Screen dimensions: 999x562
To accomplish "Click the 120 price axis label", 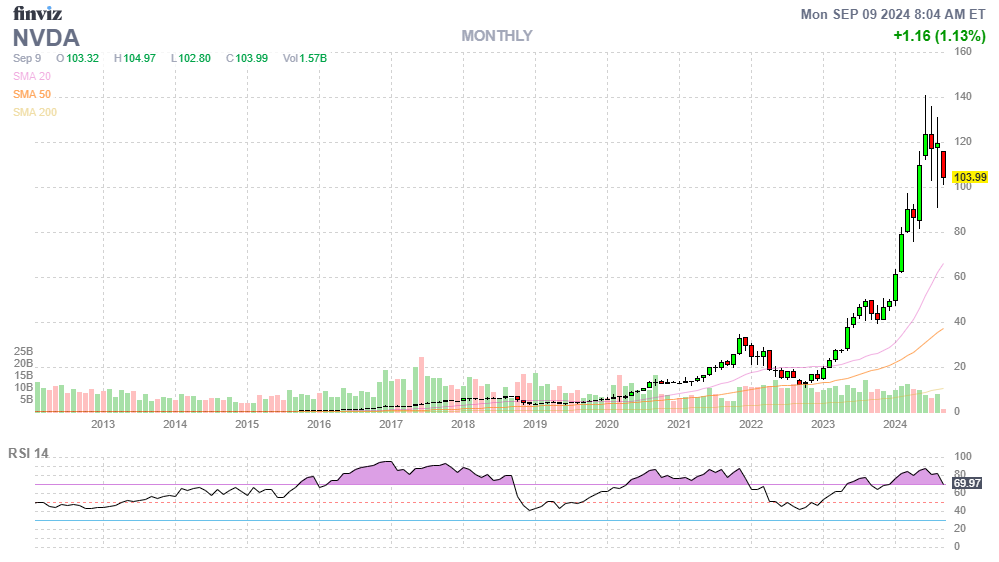I will (963, 141).
